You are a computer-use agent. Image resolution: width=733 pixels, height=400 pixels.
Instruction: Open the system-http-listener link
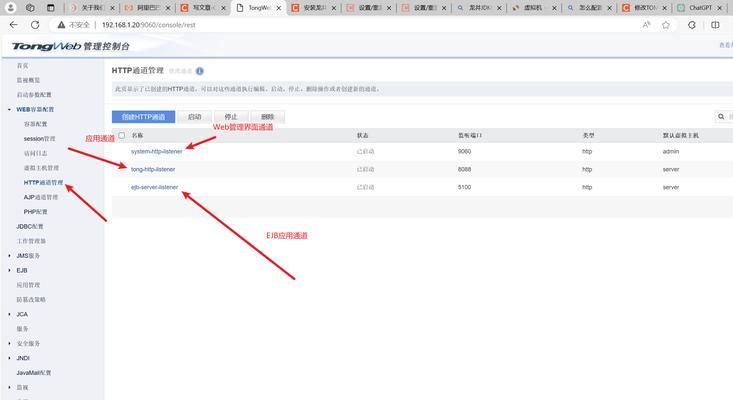coord(157,151)
